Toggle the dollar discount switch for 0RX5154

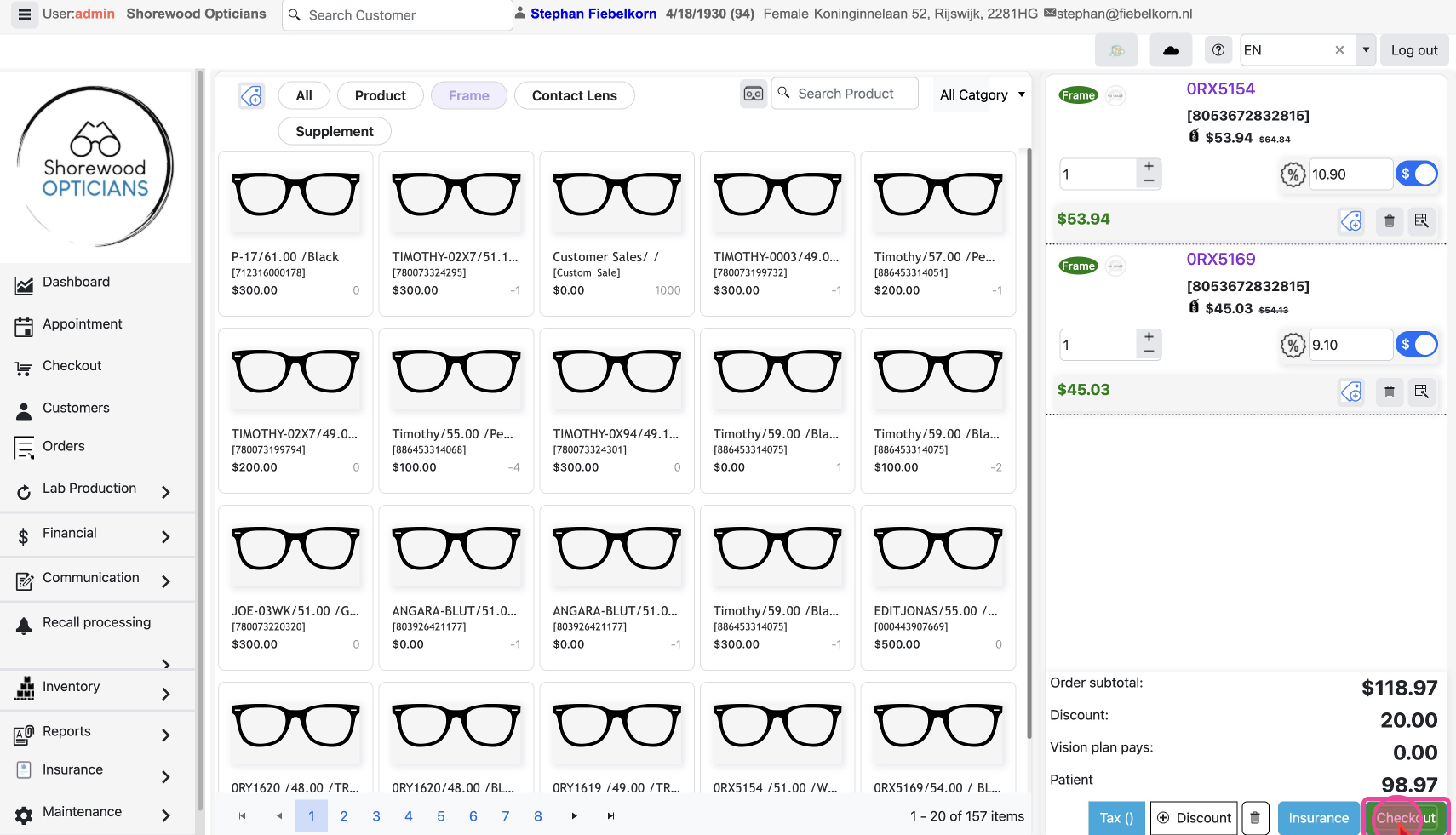[1417, 174]
